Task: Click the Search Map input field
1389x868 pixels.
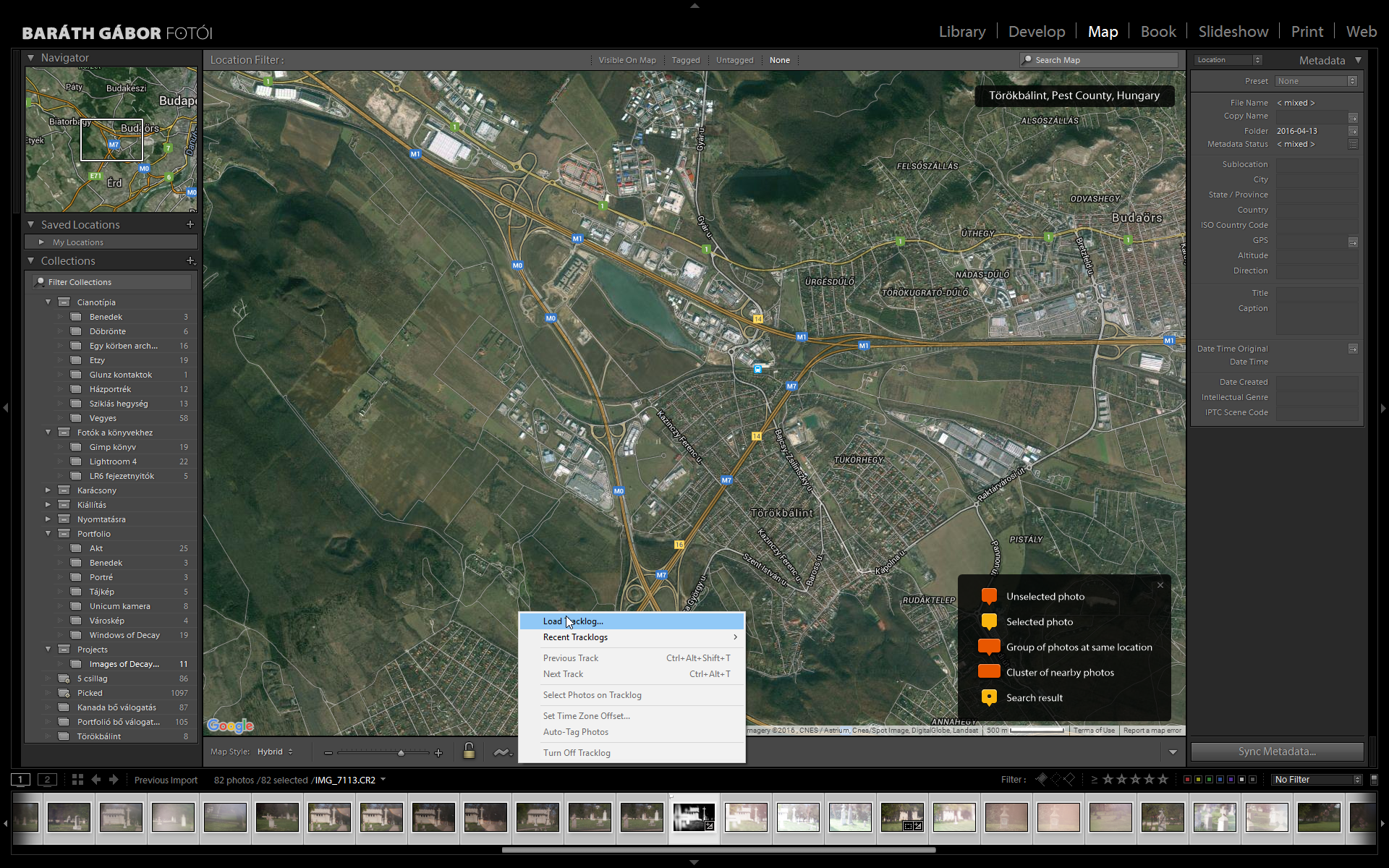Action: (x=1099, y=60)
